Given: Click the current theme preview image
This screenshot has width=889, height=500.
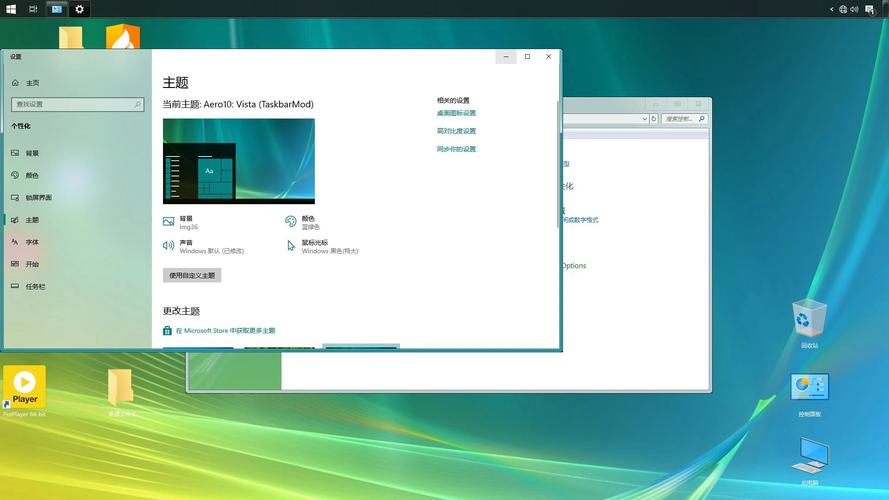Looking at the screenshot, I should tap(239, 161).
